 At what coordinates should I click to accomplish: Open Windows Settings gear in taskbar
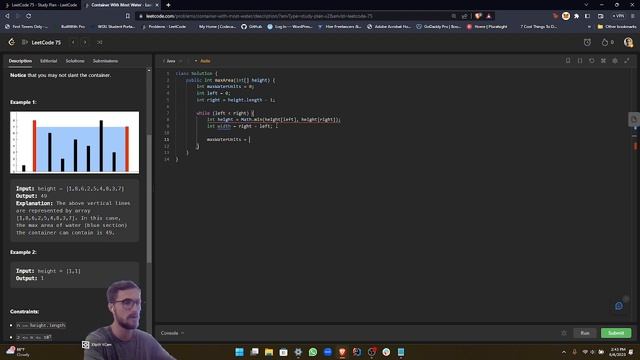(x=298, y=352)
